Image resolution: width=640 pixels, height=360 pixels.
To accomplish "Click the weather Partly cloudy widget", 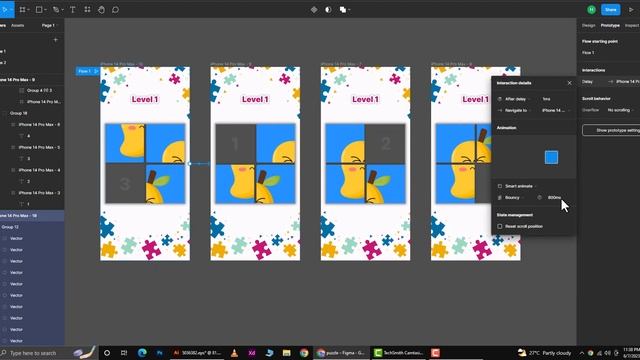I will [544, 353].
